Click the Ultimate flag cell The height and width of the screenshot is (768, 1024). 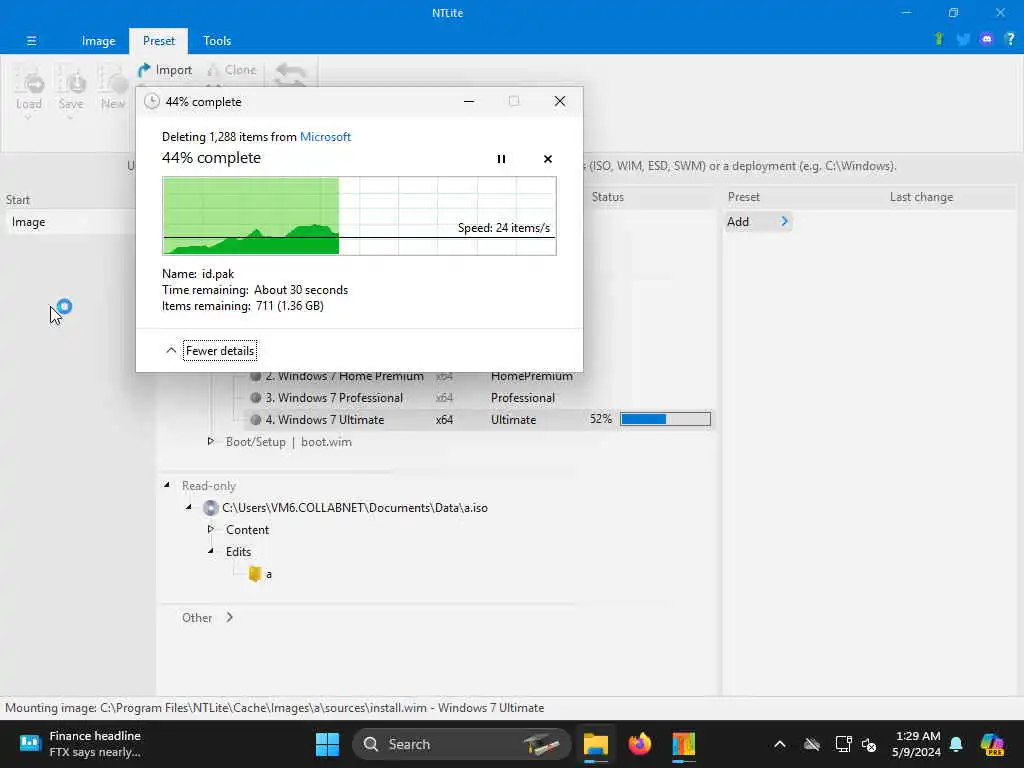[x=513, y=420]
